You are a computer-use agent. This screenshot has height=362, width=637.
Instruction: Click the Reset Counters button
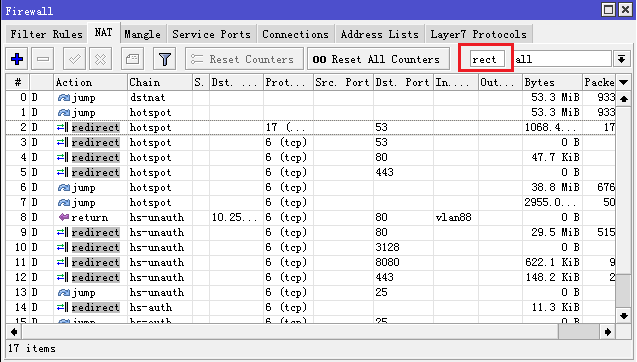[244, 59]
